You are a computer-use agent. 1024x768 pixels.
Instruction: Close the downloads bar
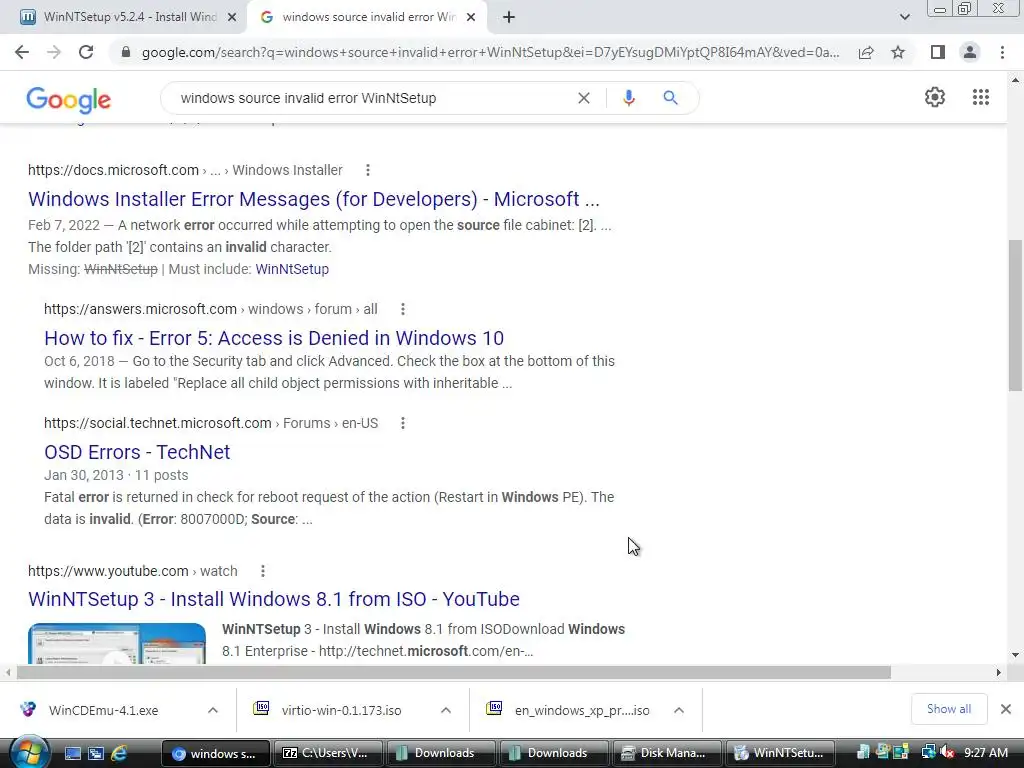tap(1006, 709)
